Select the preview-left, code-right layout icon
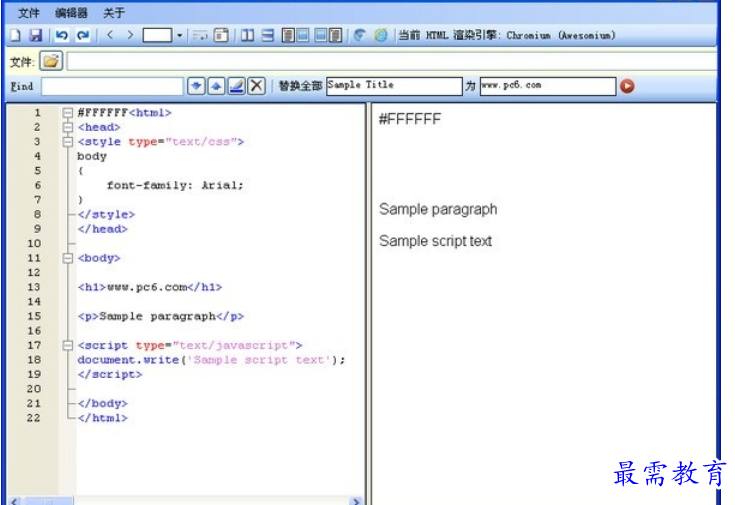Screen dimensions: 735x505 click(328, 35)
